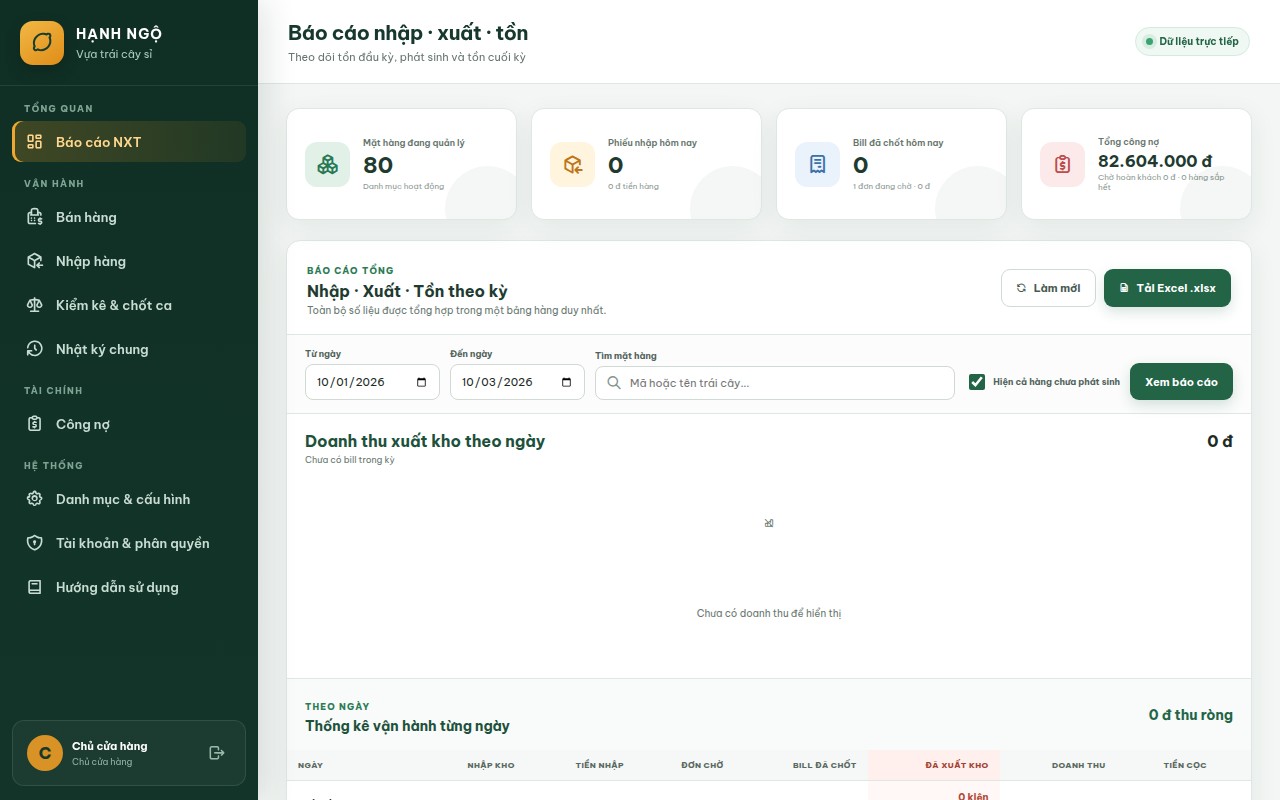Click the Tiền nhập column header
Viewport: 1280px width, 800px height.
pos(599,765)
